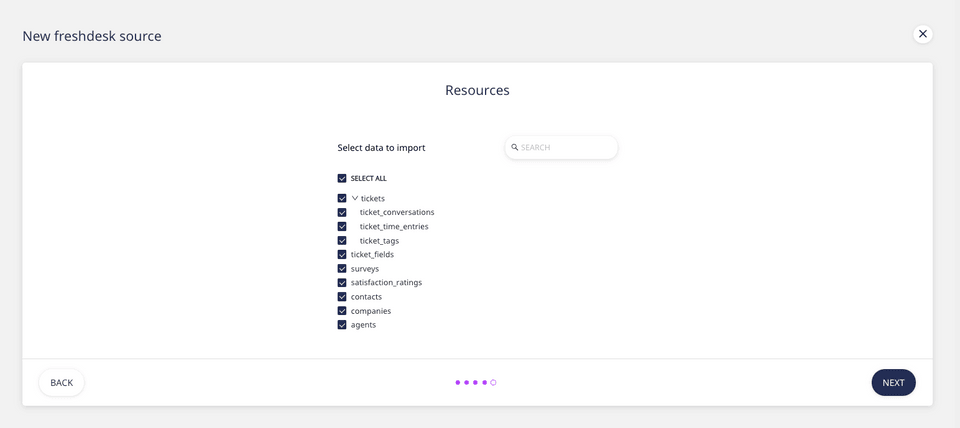The height and width of the screenshot is (428, 960).
Task: Click the New freshdesk source title
Action: 92,36
